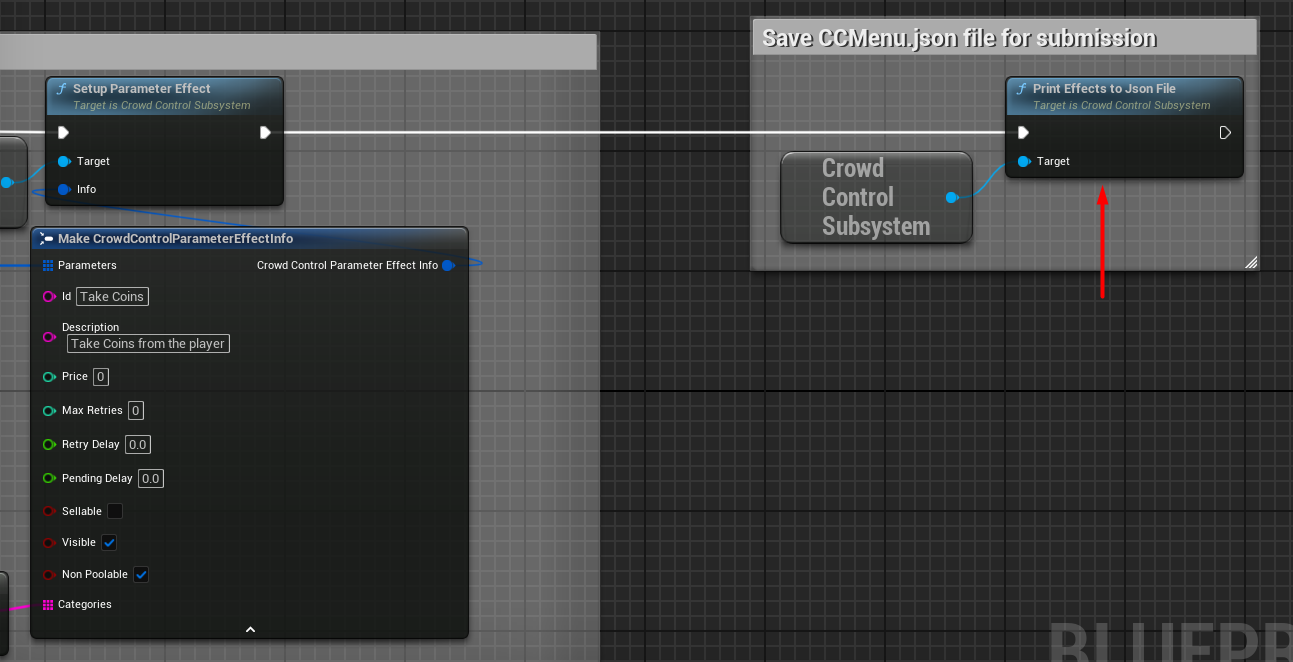
Task: Click the Id field containing Take Coins
Action: pyautogui.click(x=112, y=296)
